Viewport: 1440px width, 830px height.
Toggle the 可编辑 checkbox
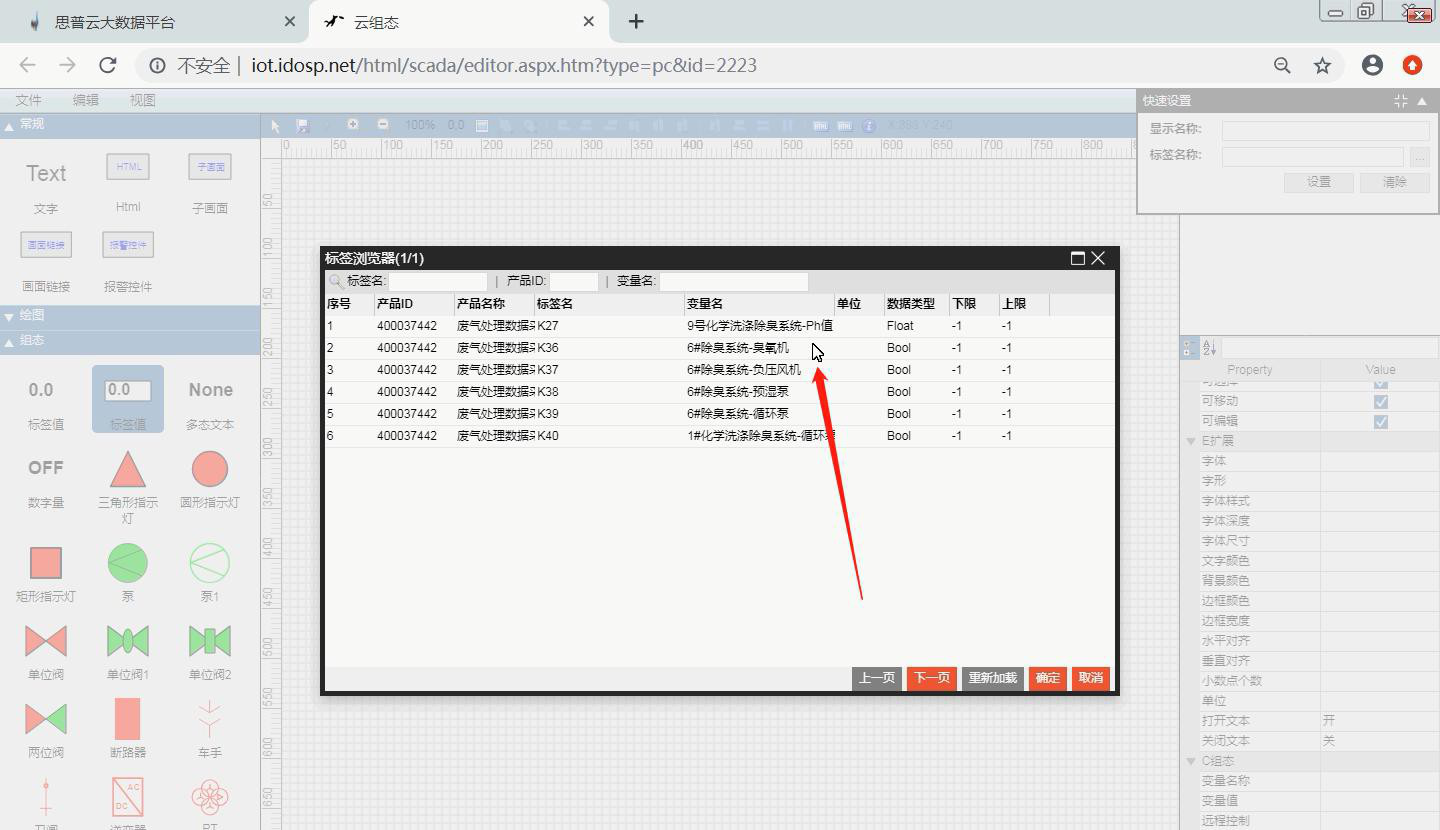click(x=1380, y=421)
